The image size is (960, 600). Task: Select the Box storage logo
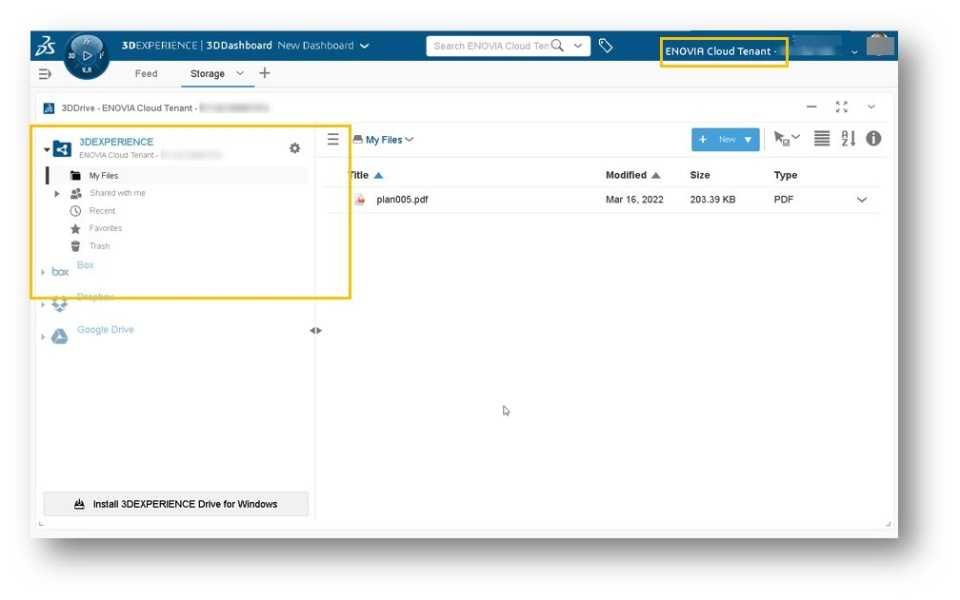(x=60, y=272)
